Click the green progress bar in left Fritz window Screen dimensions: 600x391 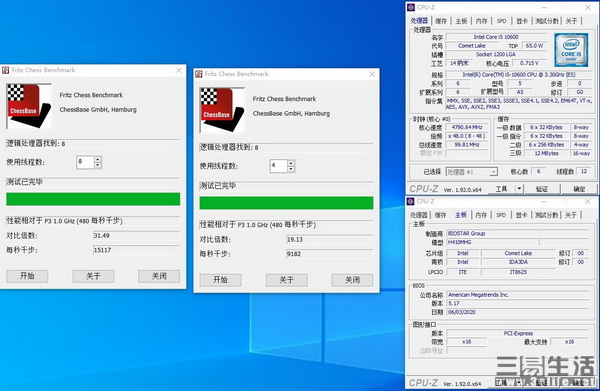point(93,199)
